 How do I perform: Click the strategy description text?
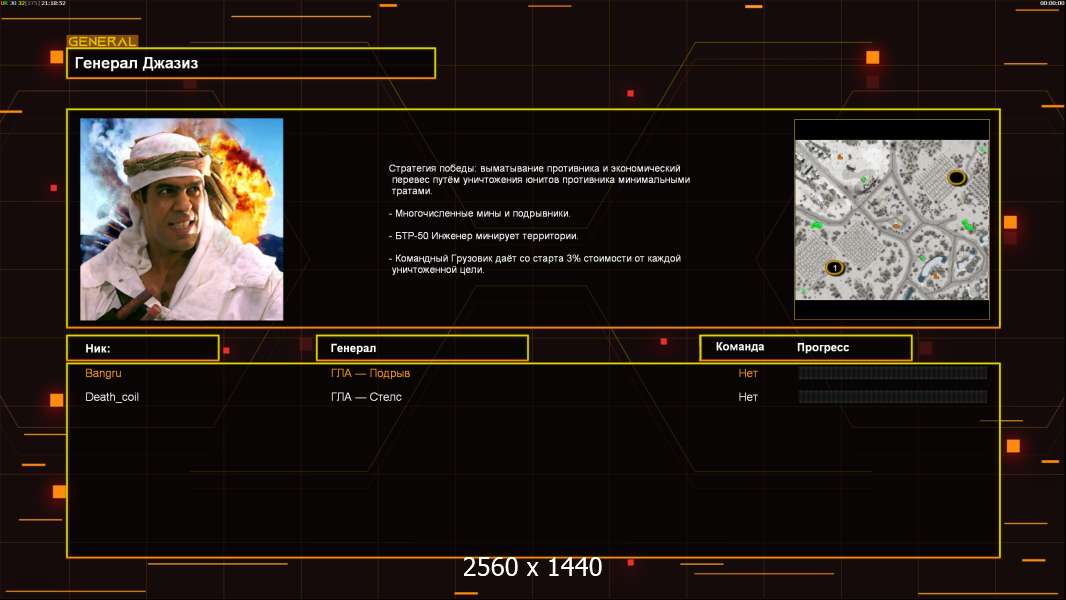[539, 219]
